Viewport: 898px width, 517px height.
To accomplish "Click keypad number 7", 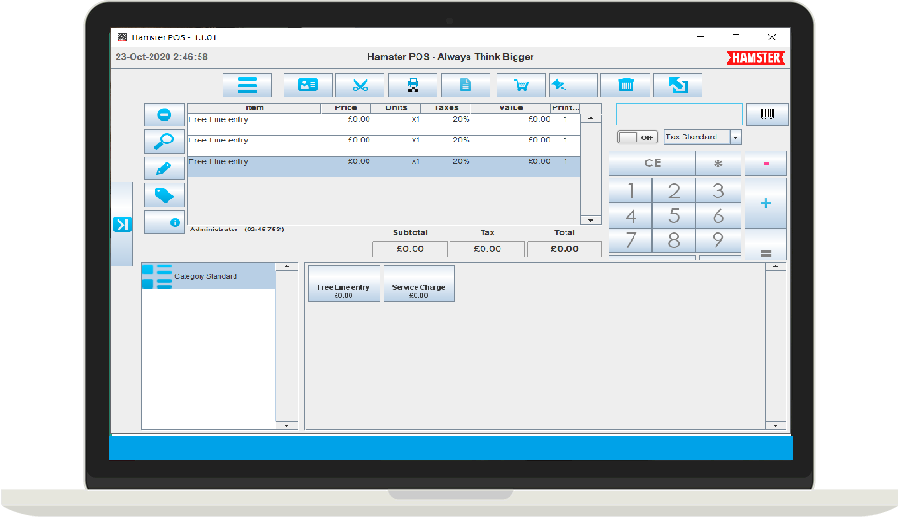I will pyautogui.click(x=631, y=240).
